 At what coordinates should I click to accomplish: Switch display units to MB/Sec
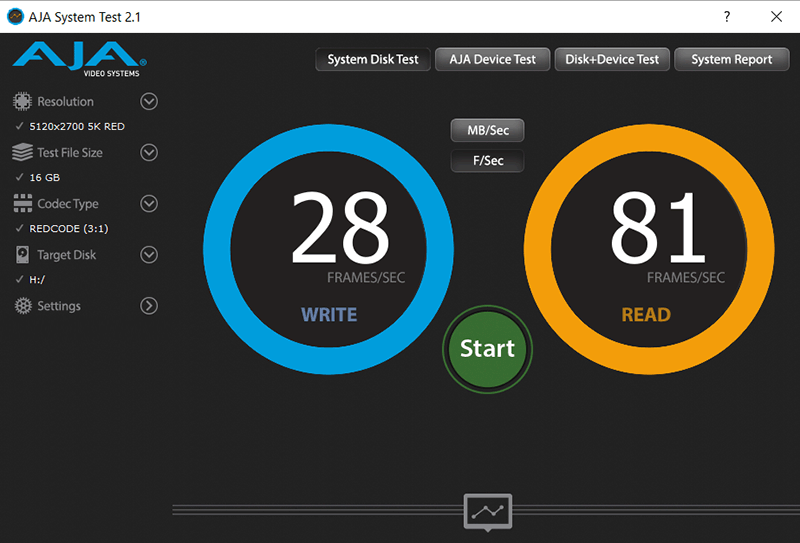pos(488,130)
